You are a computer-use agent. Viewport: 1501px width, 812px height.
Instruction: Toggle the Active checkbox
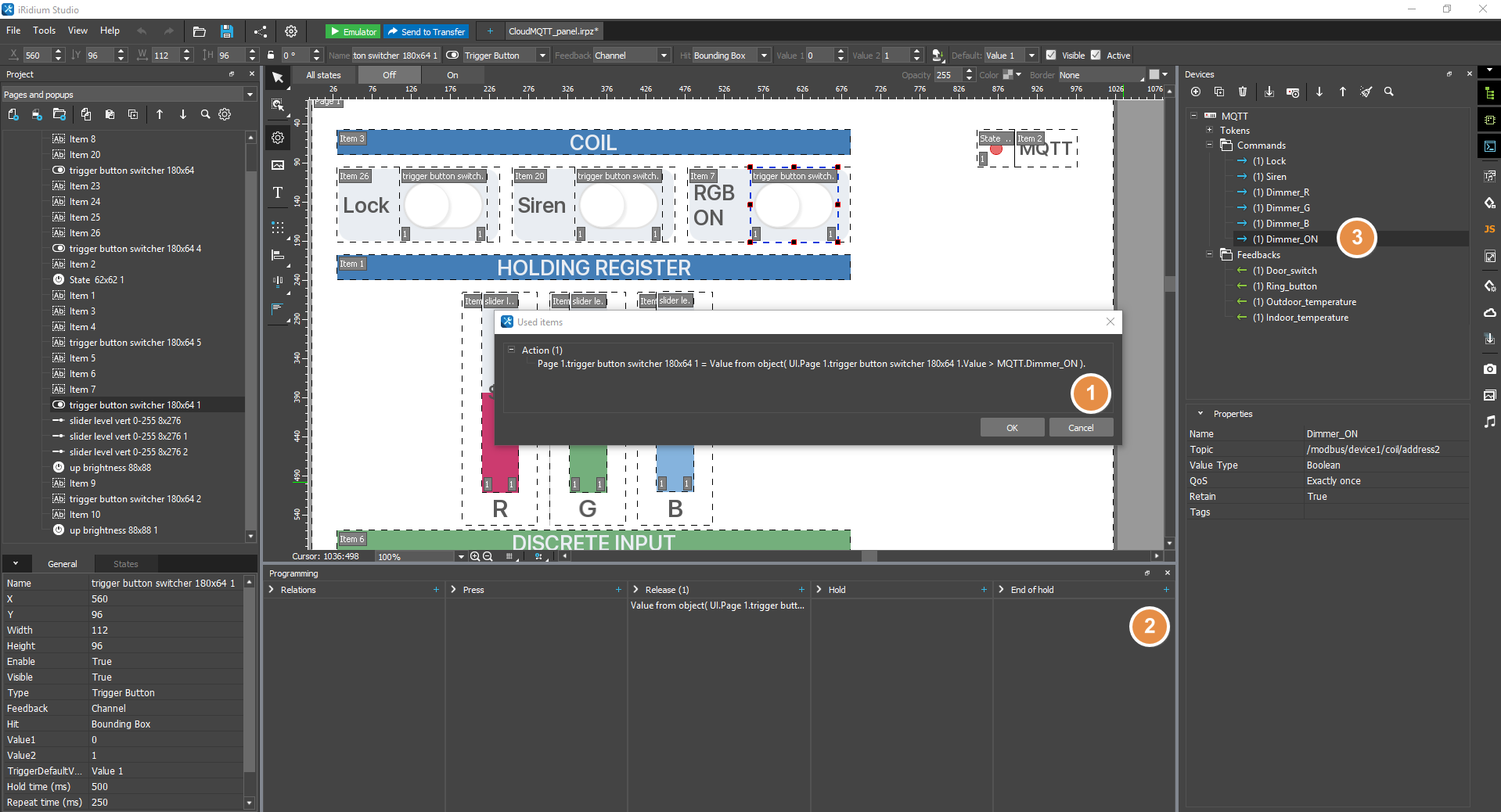[x=1096, y=55]
